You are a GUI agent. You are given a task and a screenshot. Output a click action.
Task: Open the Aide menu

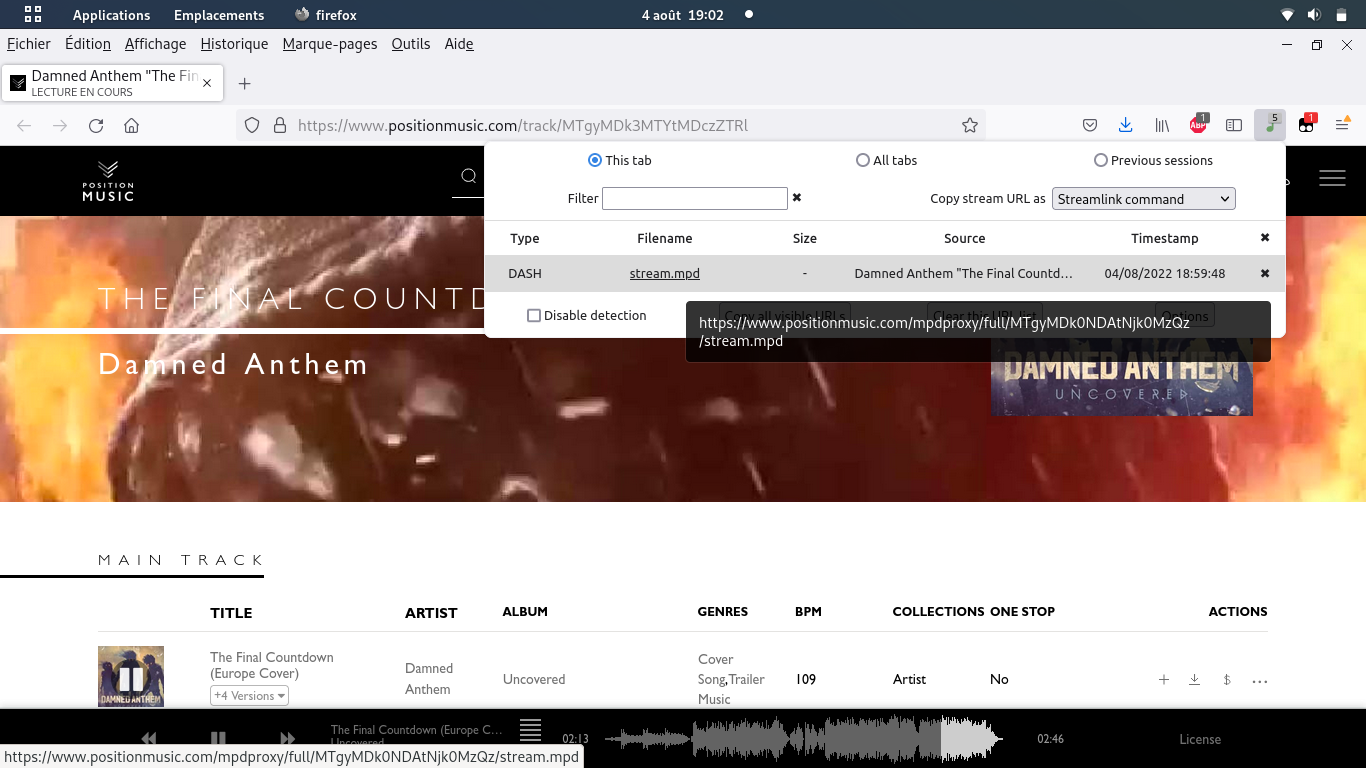click(x=459, y=44)
